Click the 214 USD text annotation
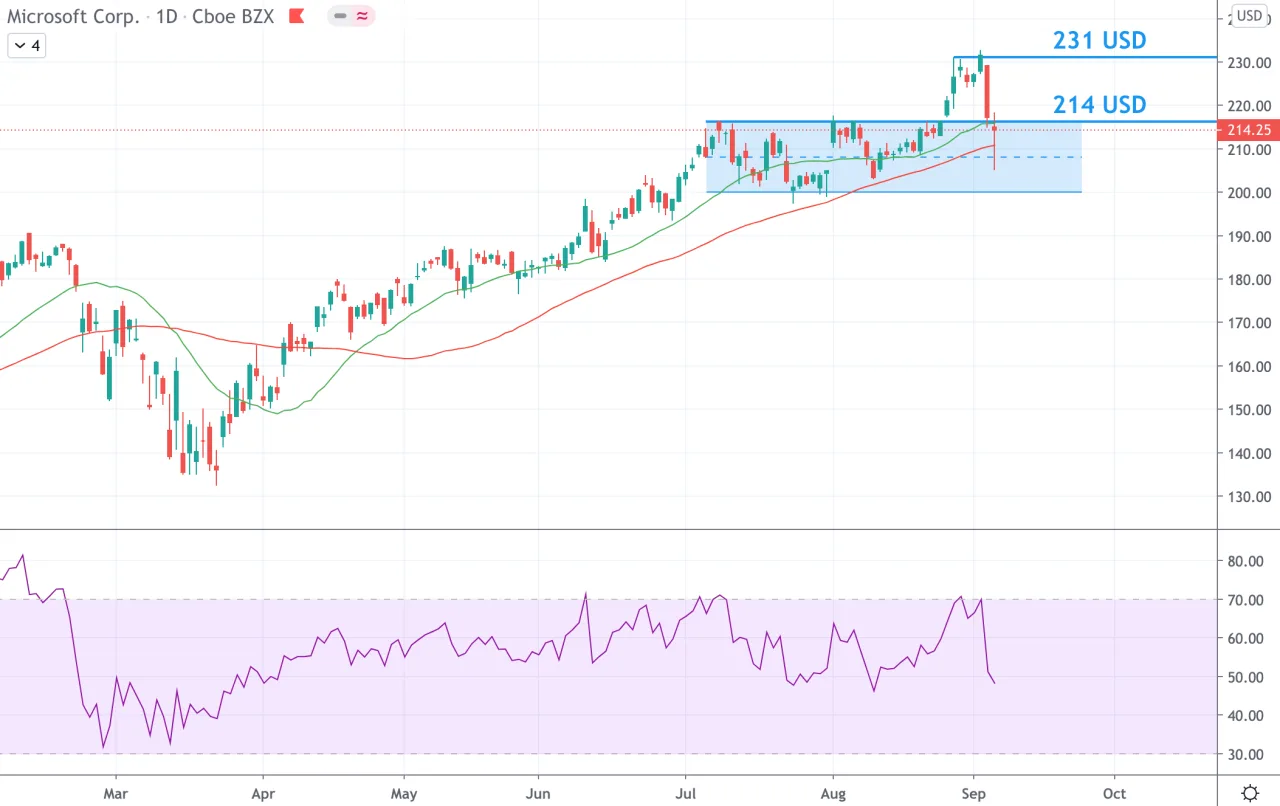The image size is (1280, 806). point(1099,104)
